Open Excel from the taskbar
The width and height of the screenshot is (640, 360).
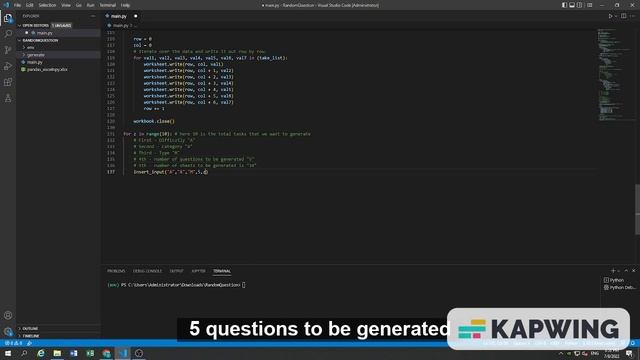point(90,353)
